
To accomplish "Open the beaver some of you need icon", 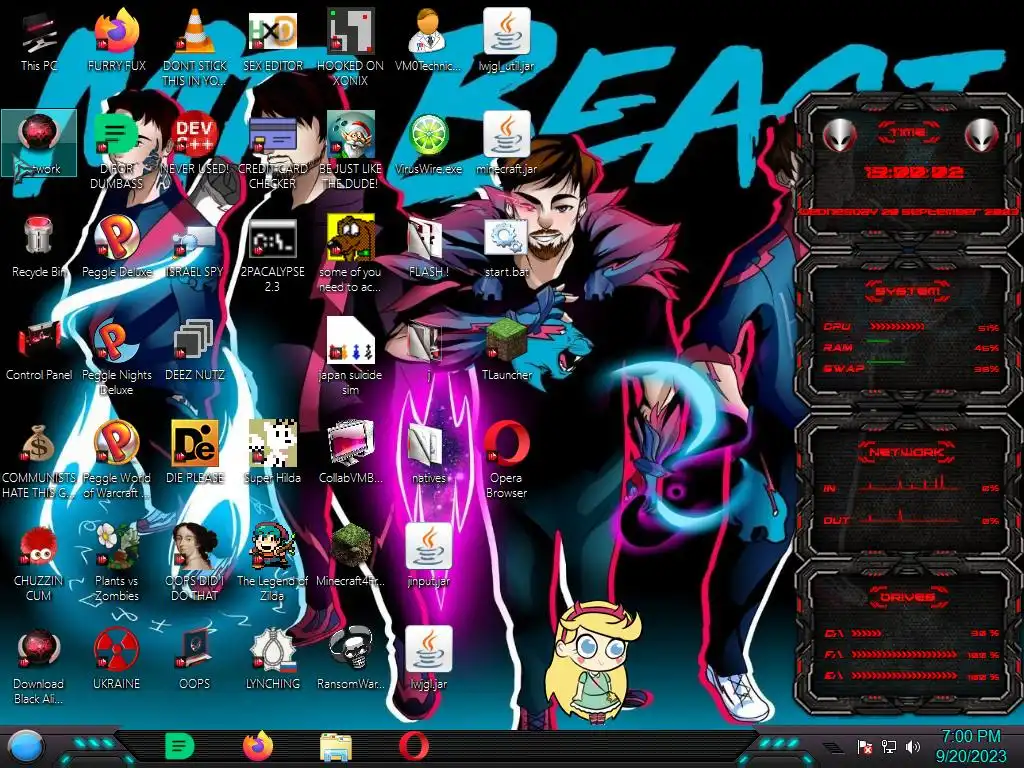I will click(x=350, y=253).
